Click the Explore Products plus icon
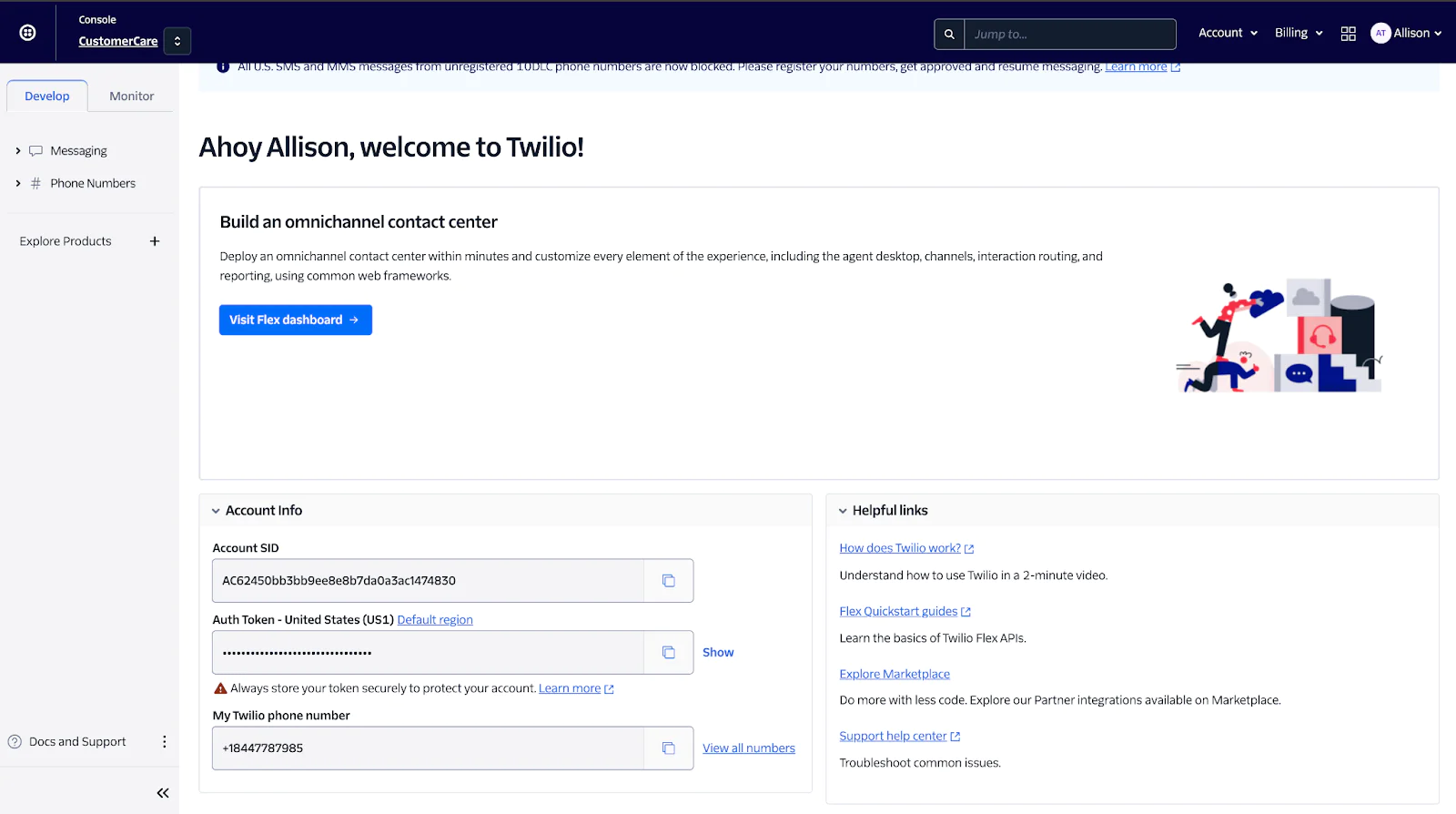The height and width of the screenshot is (814, 1456). [x=155, y=241]
